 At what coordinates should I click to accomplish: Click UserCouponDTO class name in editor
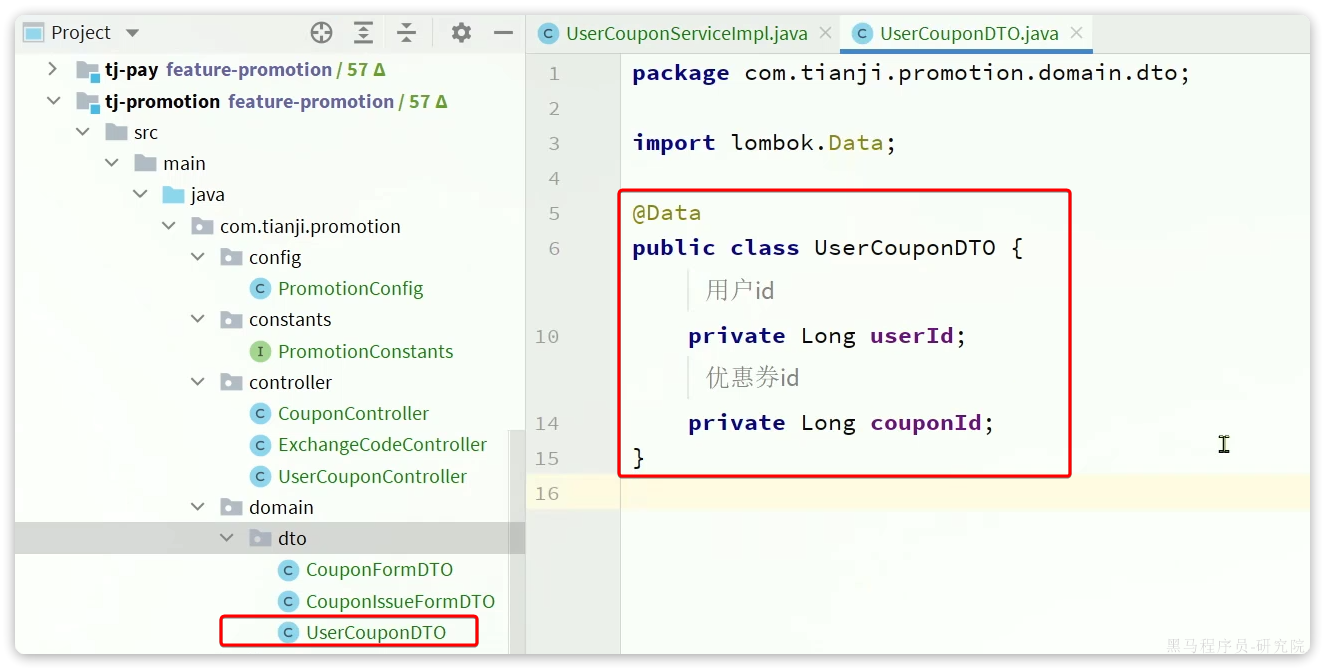point(905,248)
